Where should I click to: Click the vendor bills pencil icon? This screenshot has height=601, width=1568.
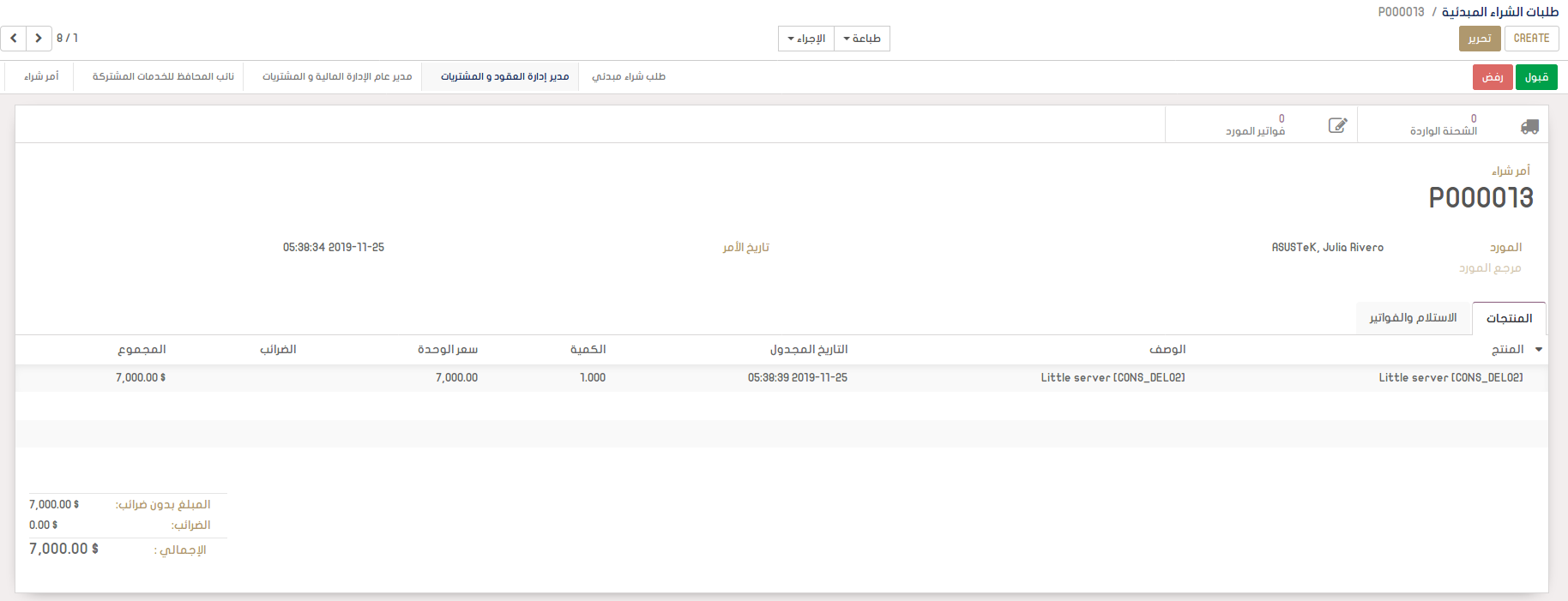[1337, 126]
